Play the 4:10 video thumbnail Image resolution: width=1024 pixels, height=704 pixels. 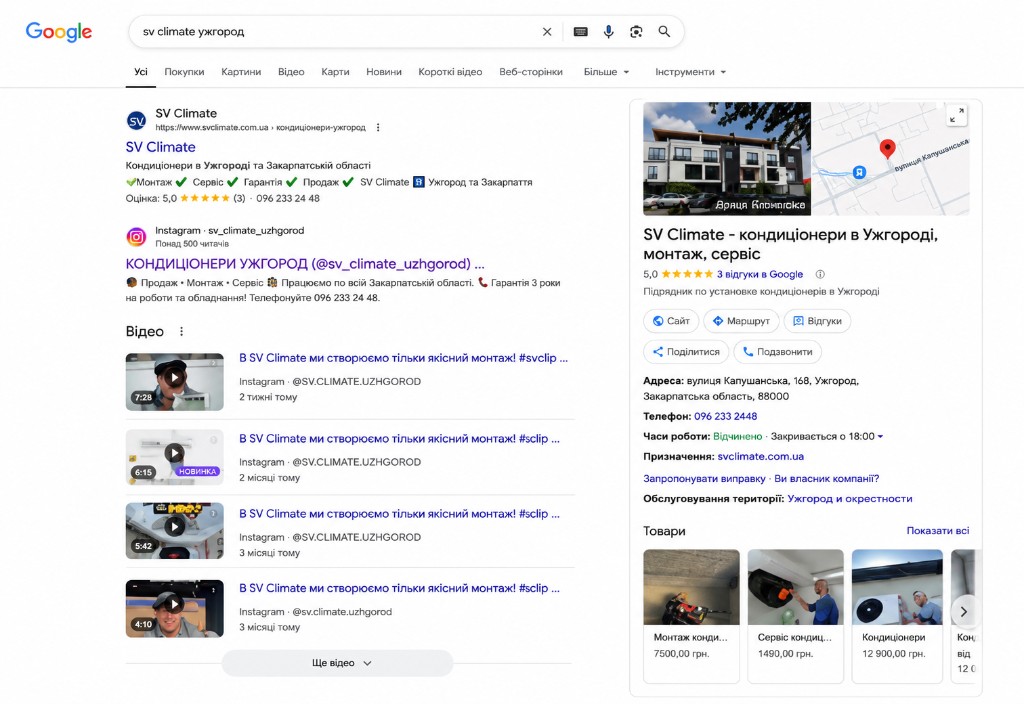(x=174, y=608)
